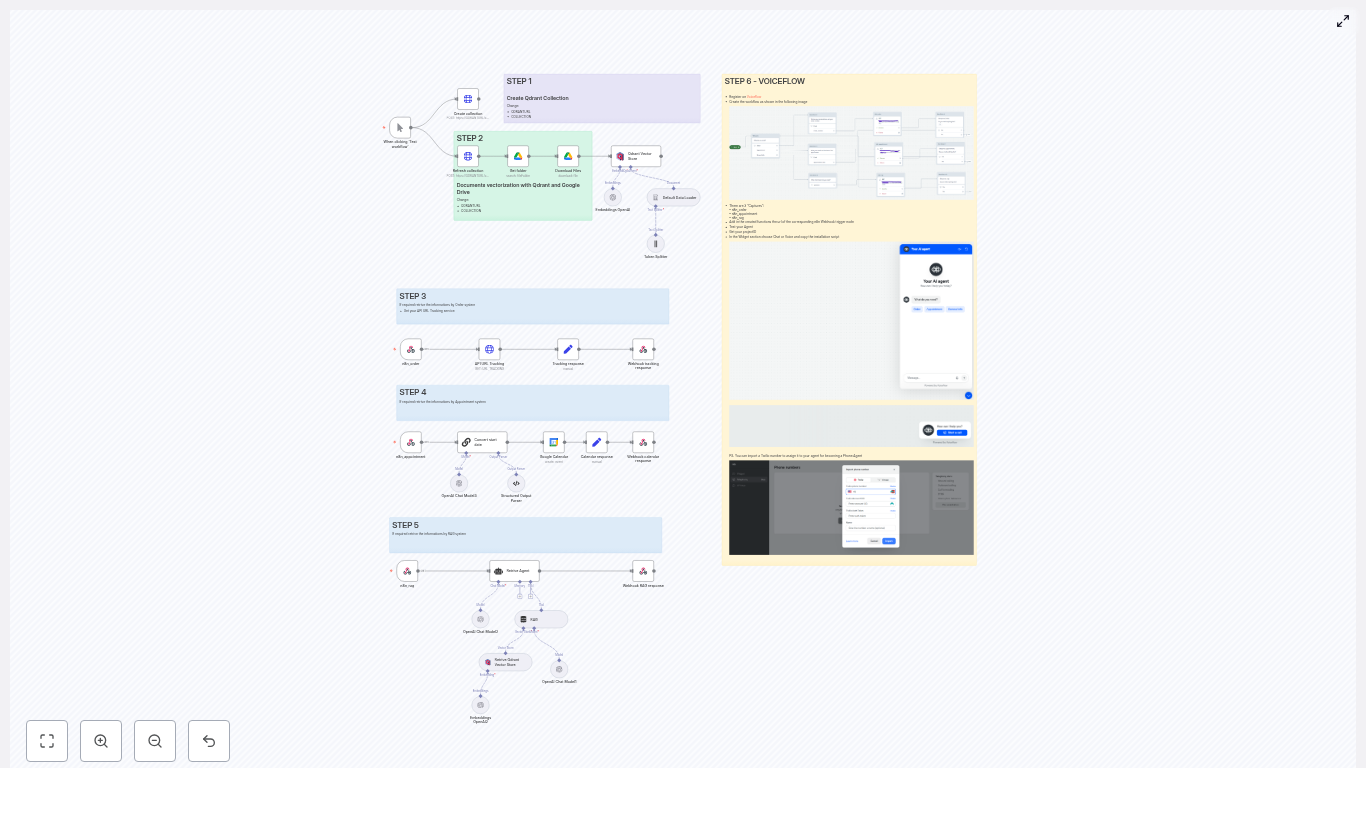The height and width of the screenshot is (814, 1366).
Task: Click the phone number setup screenshot thumbnail
Action: click(850, 507)
